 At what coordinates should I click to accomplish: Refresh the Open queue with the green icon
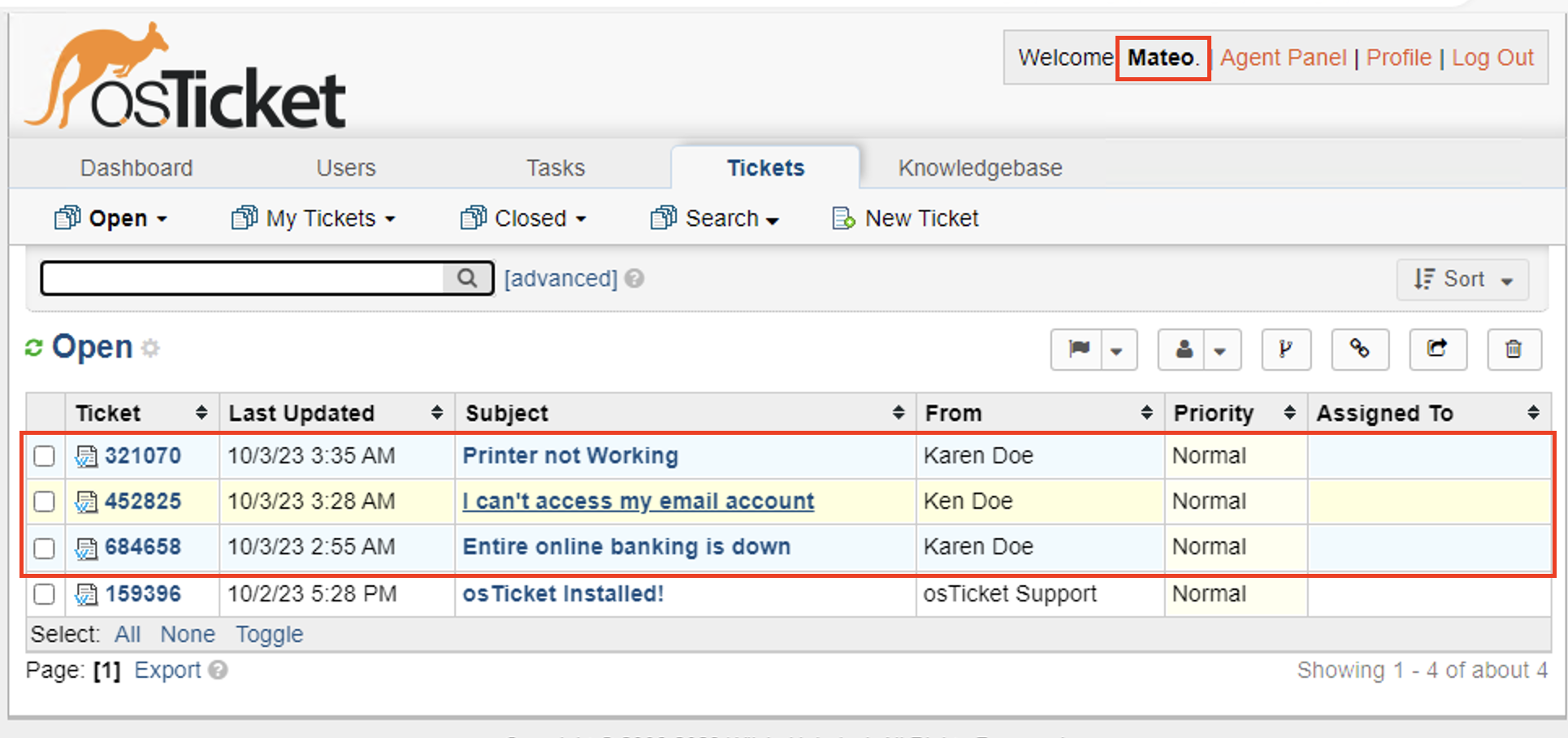33,346
